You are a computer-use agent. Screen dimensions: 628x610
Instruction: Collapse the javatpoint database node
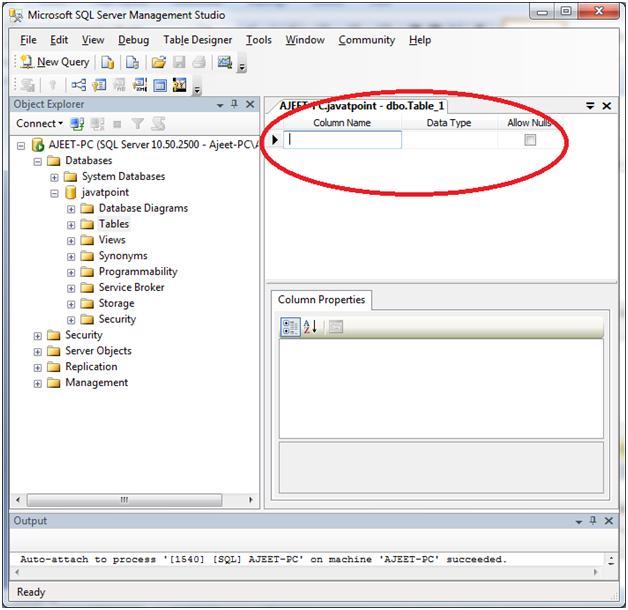point(54,193)
